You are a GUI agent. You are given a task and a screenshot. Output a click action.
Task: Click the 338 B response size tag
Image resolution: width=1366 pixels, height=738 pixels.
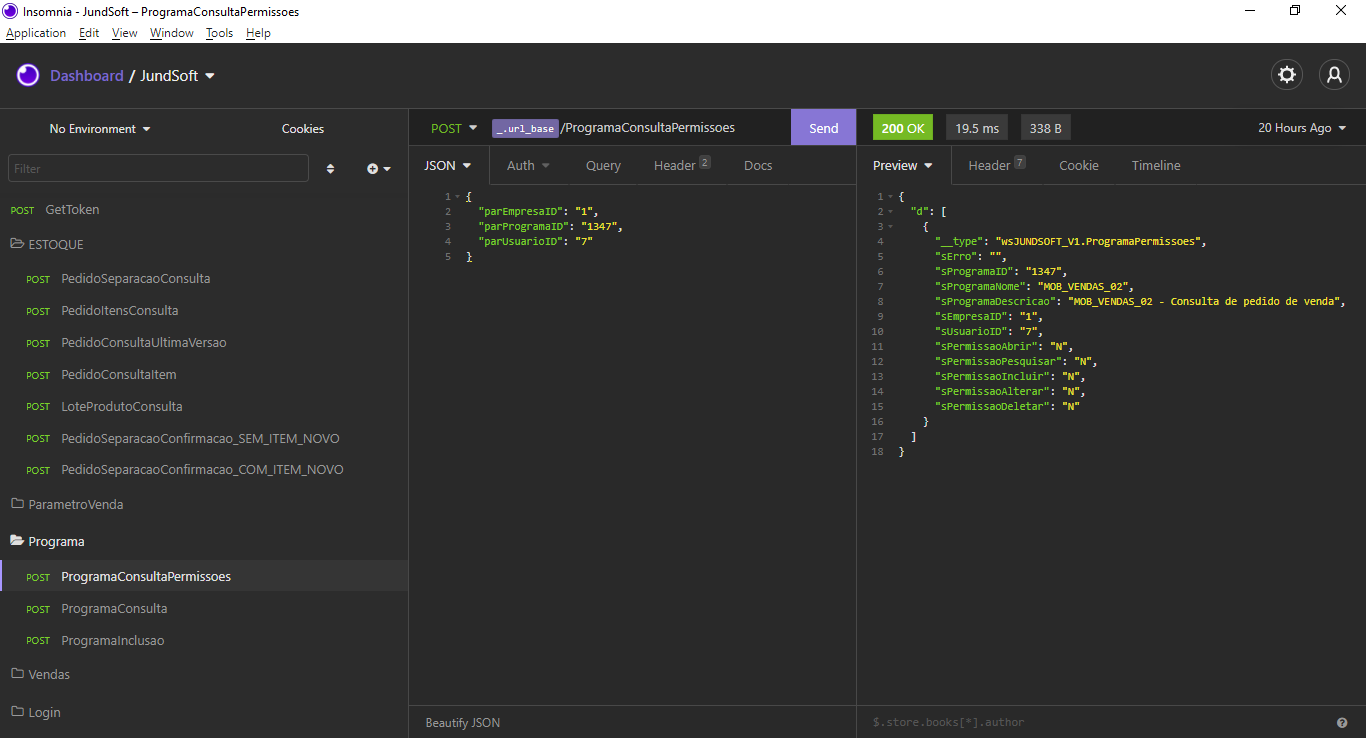click(x=1046, y=128)
